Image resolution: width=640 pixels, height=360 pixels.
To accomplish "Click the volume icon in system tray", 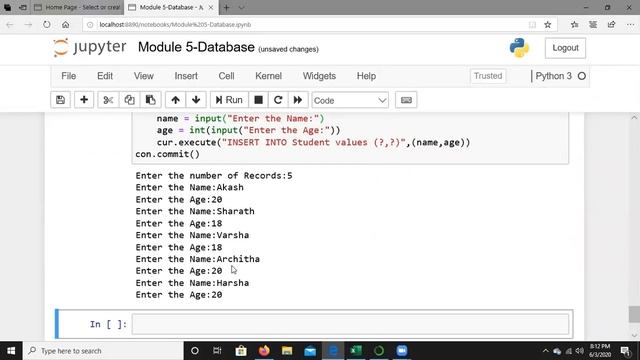I will pyautogui.click(x=580, y=351).
